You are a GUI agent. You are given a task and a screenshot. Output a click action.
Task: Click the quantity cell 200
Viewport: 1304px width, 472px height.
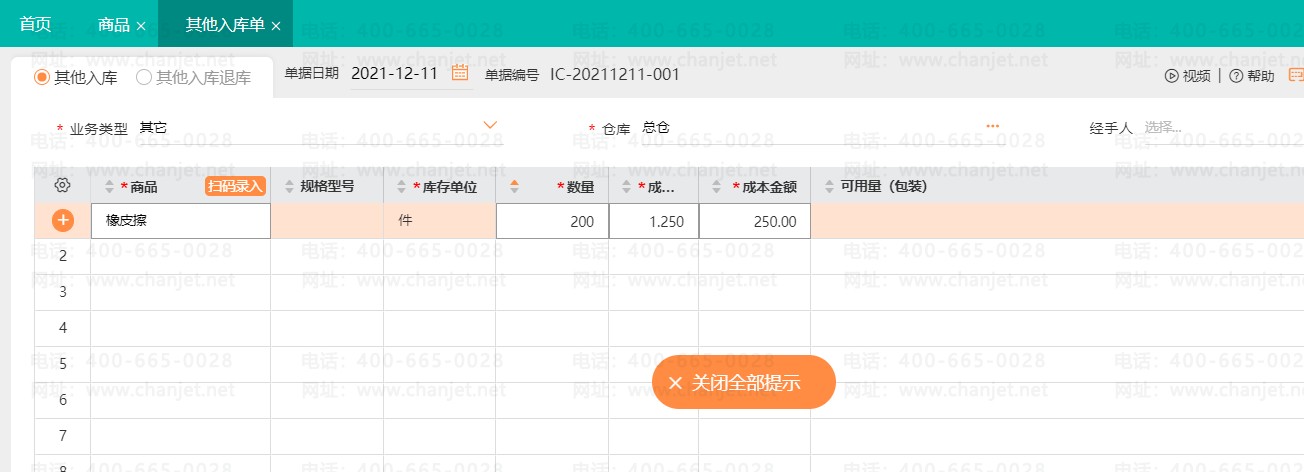pos(552,221)
